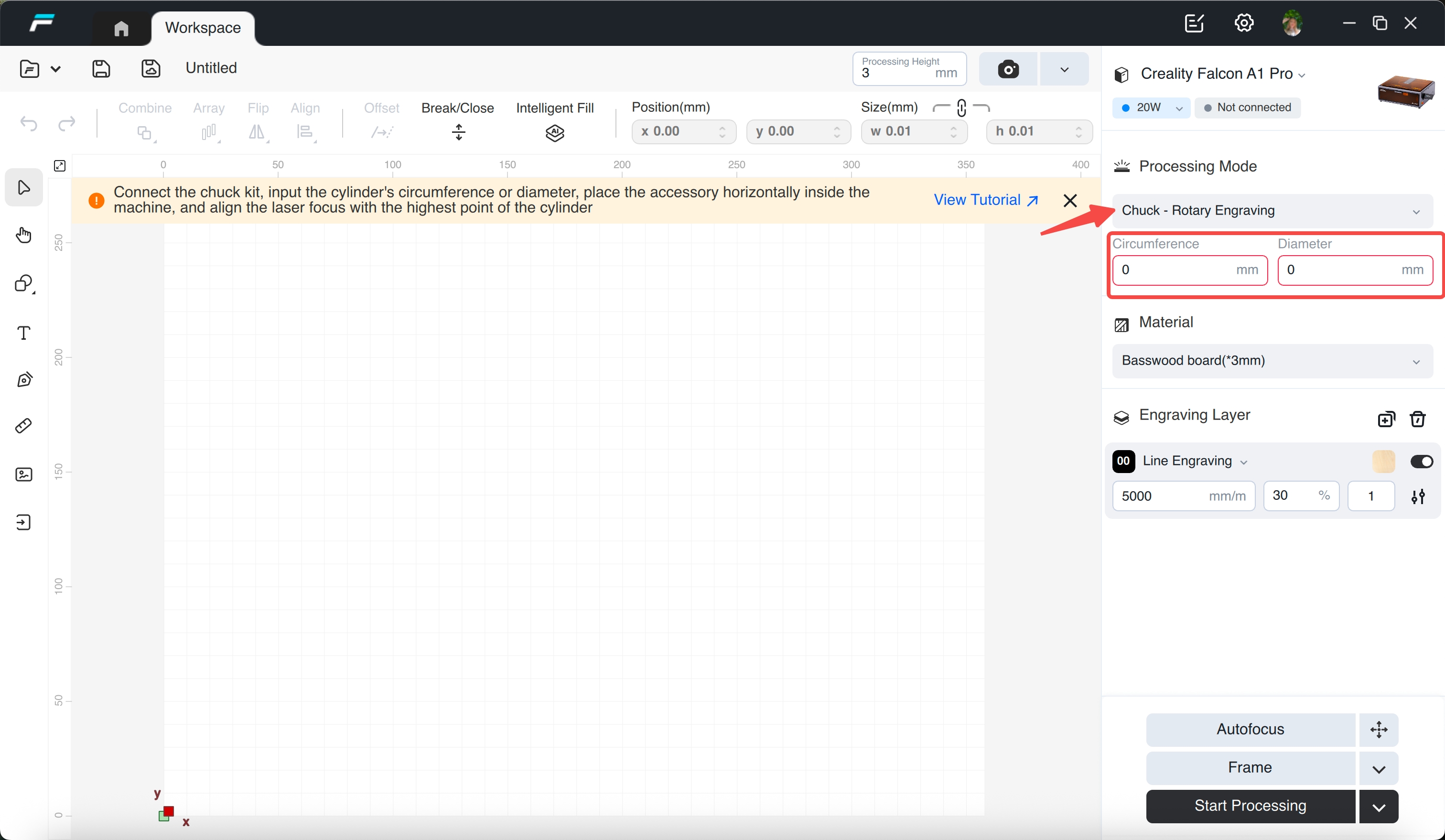Go to the Home tab
The image size is (1445, 840).
pos(121,28)
